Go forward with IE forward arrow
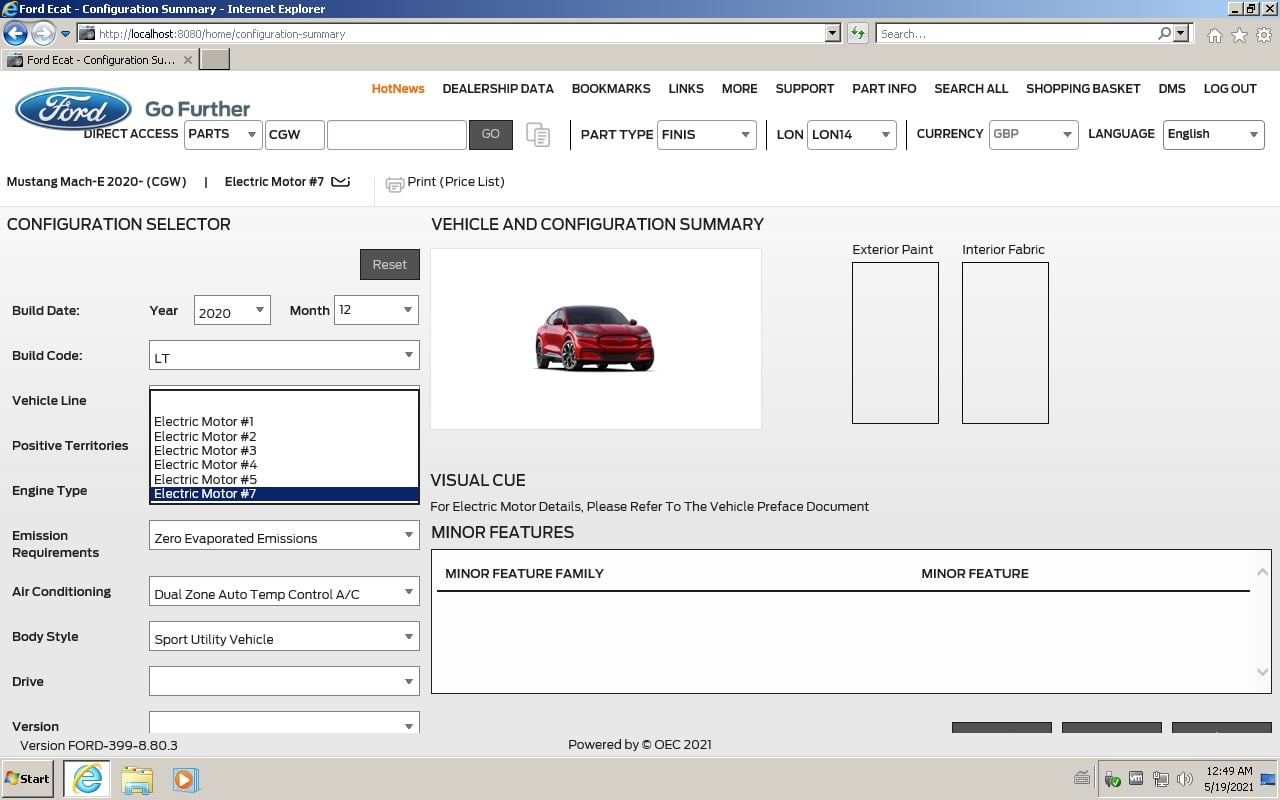Image resolution: width=1280 pixels, height=800 pixels. tap(42, 34)
